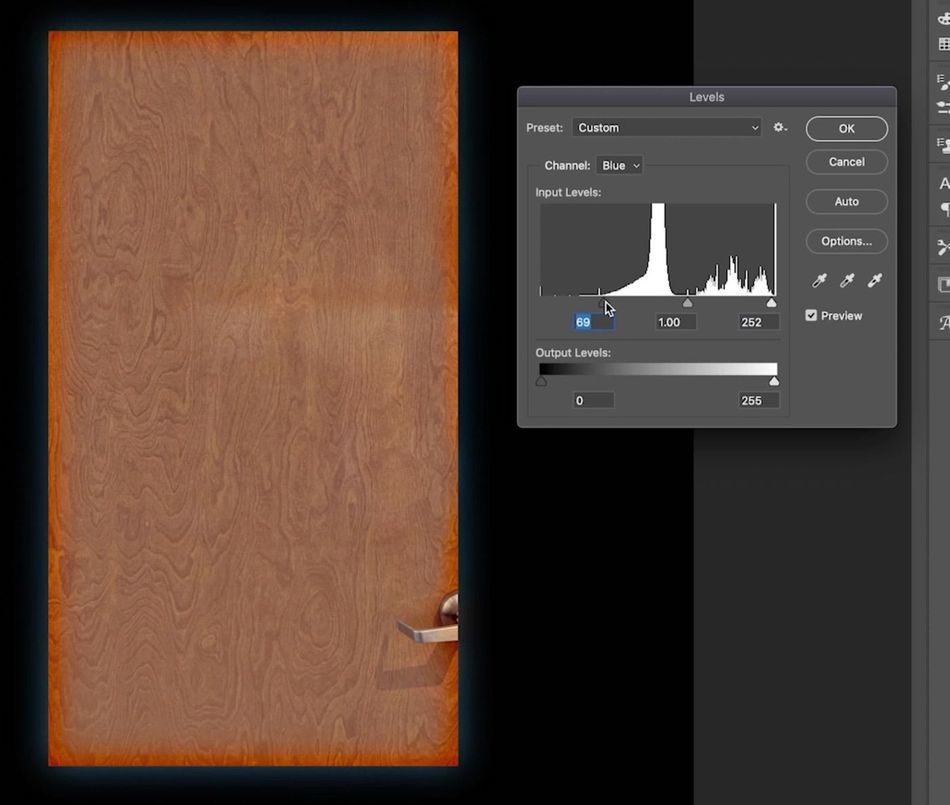The height and width of the screenshot is (805, 950).
Task: Select the black point eyedropper
Action: coord(820,280)
